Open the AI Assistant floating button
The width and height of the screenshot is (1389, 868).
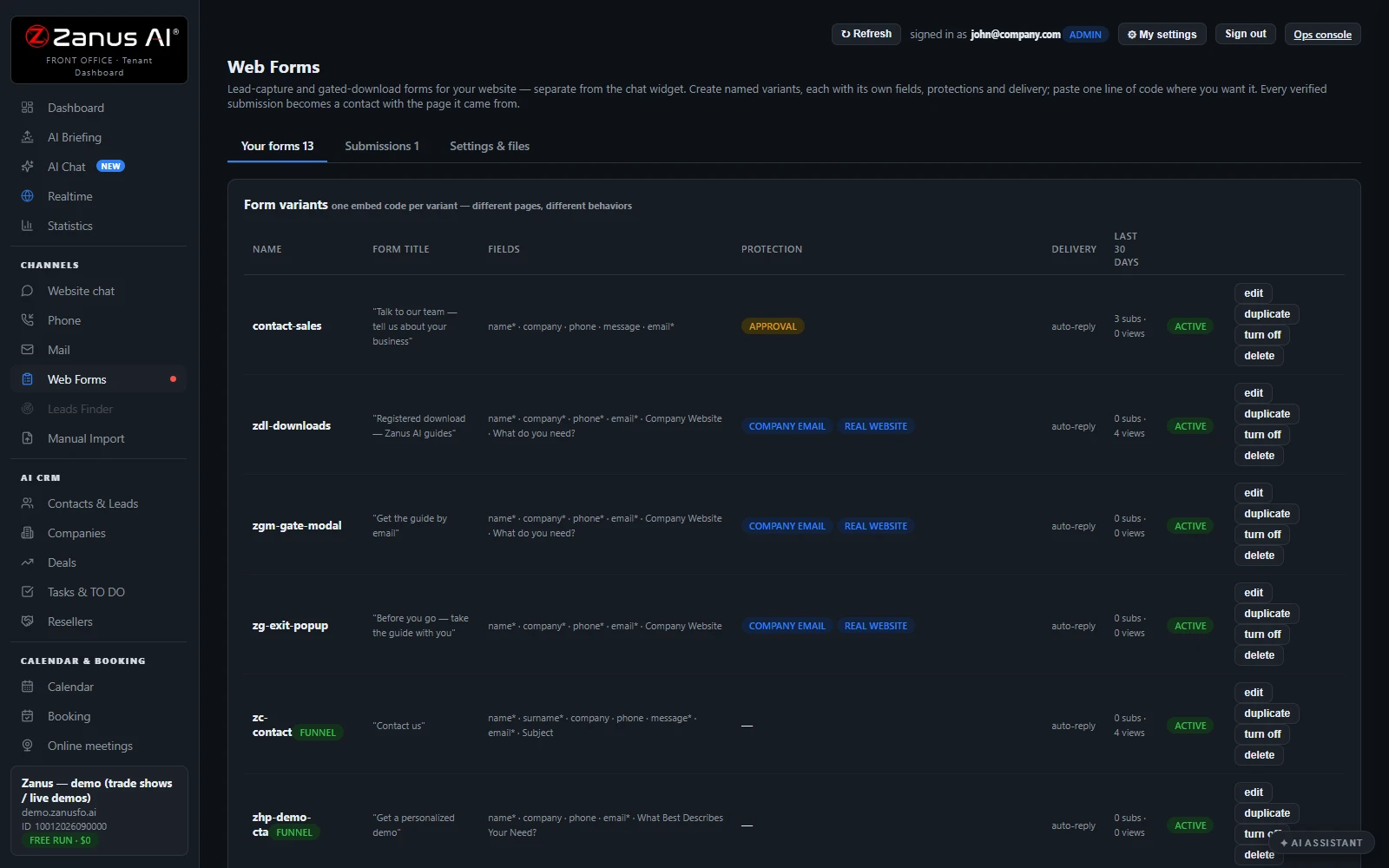tap(1321, 843)
